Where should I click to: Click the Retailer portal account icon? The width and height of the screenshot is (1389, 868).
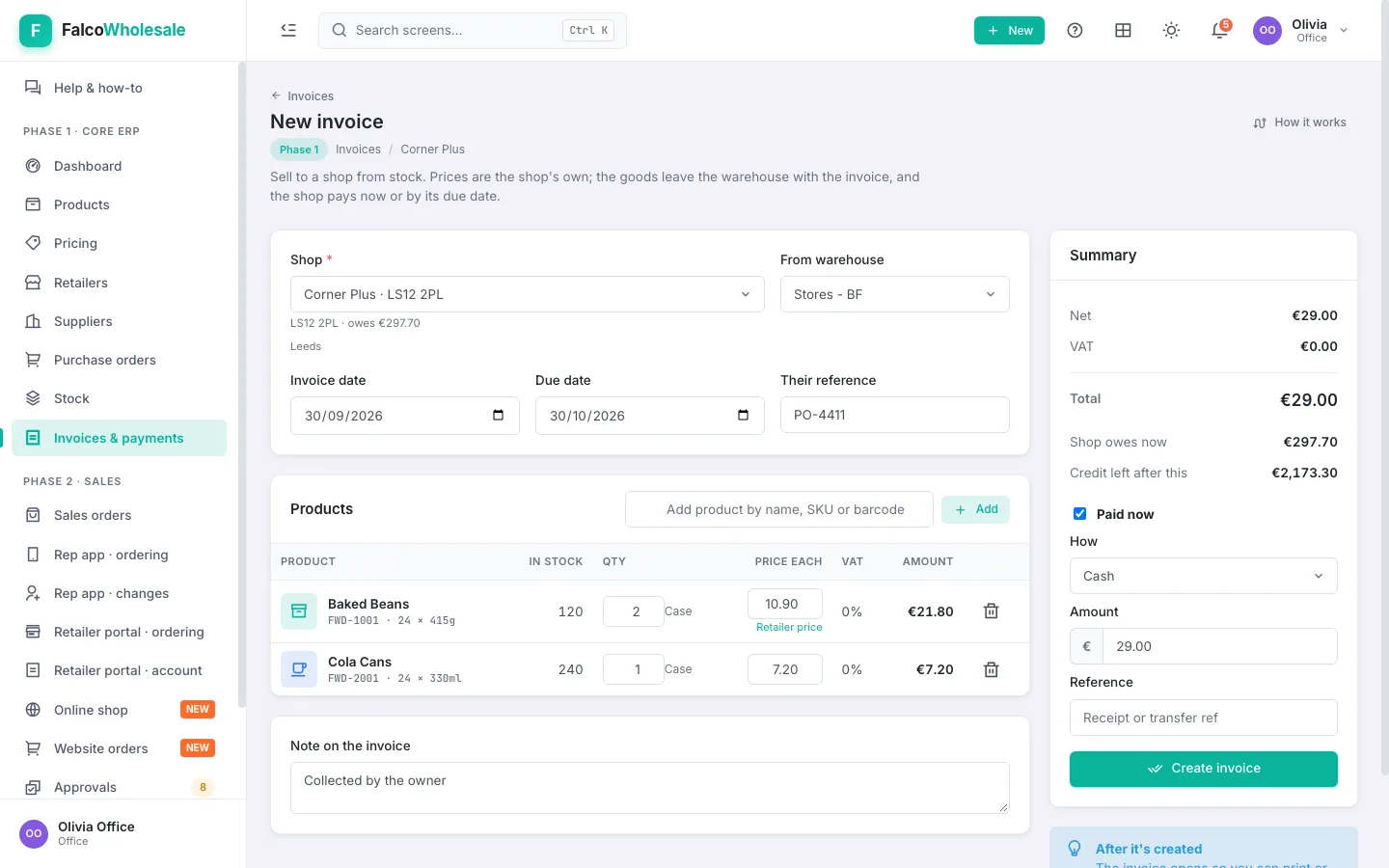(33, 670)
